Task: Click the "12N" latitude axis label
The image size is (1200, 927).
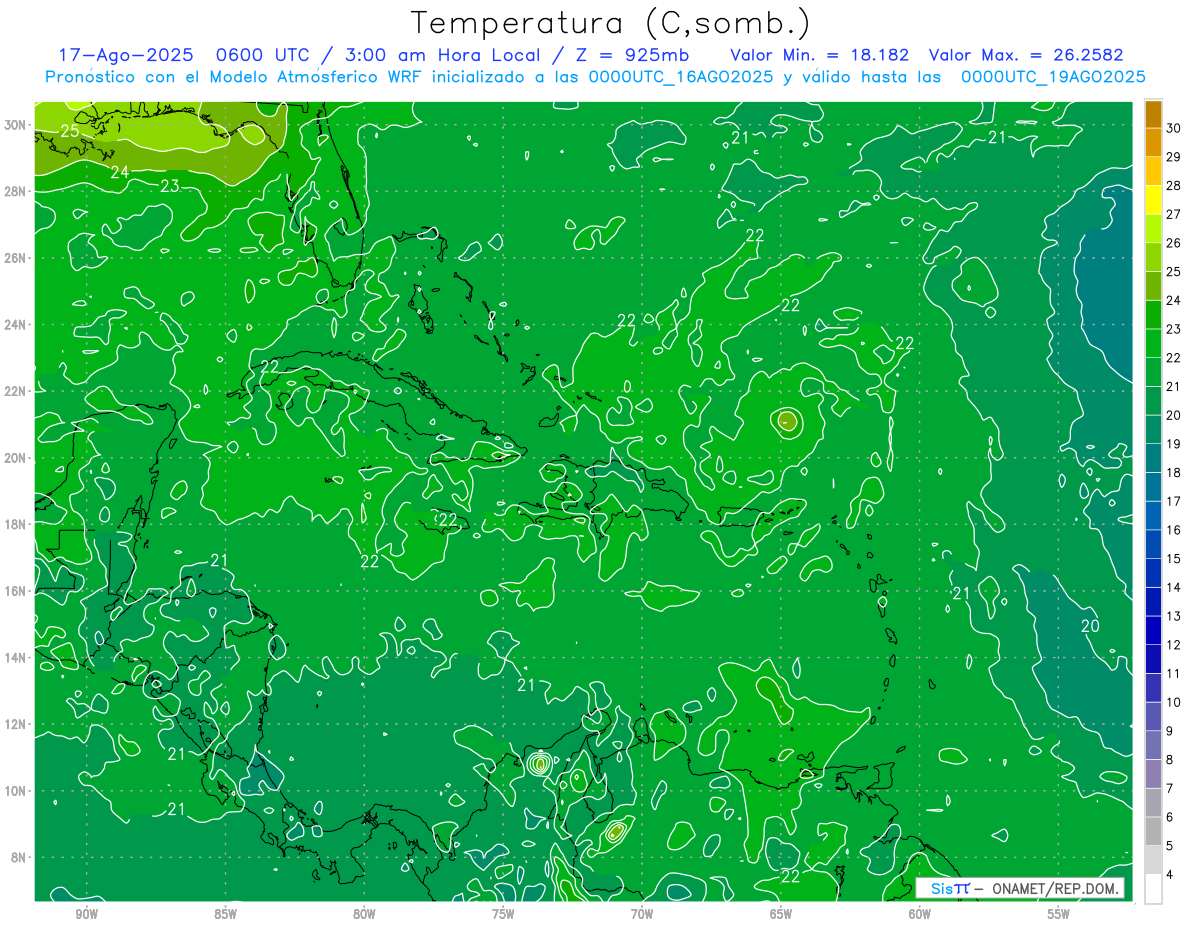Action: 15,724
